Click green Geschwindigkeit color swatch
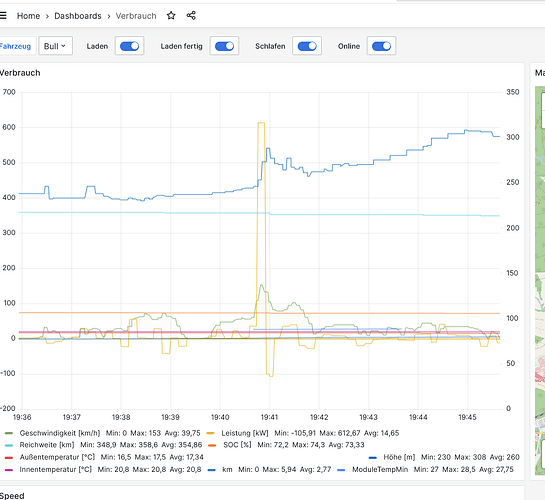The height and width of the screenshot is (500, 545). coord(9,433)
